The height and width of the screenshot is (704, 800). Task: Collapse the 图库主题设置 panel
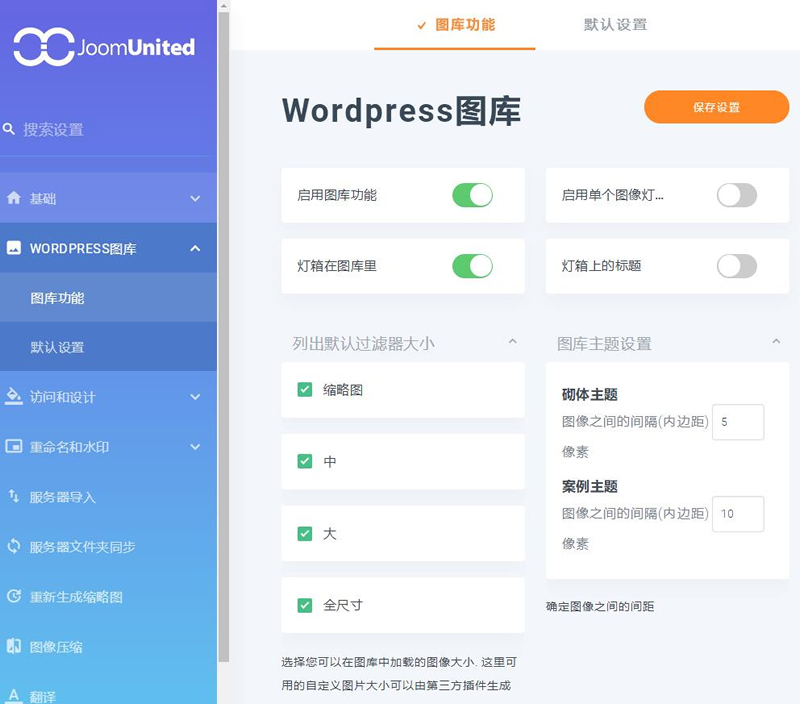(x=777, y=341)
